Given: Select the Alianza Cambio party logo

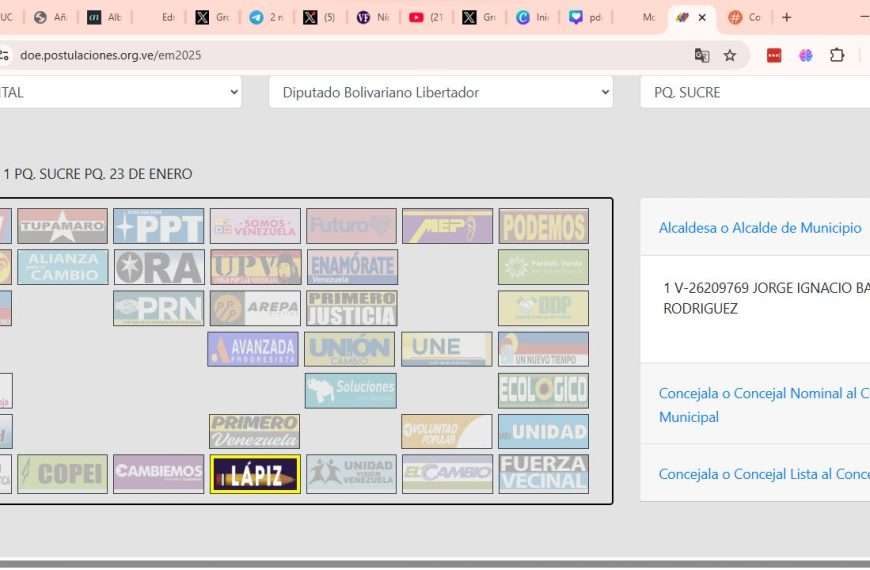Looking at the screenshot, I should pos(62,267).
